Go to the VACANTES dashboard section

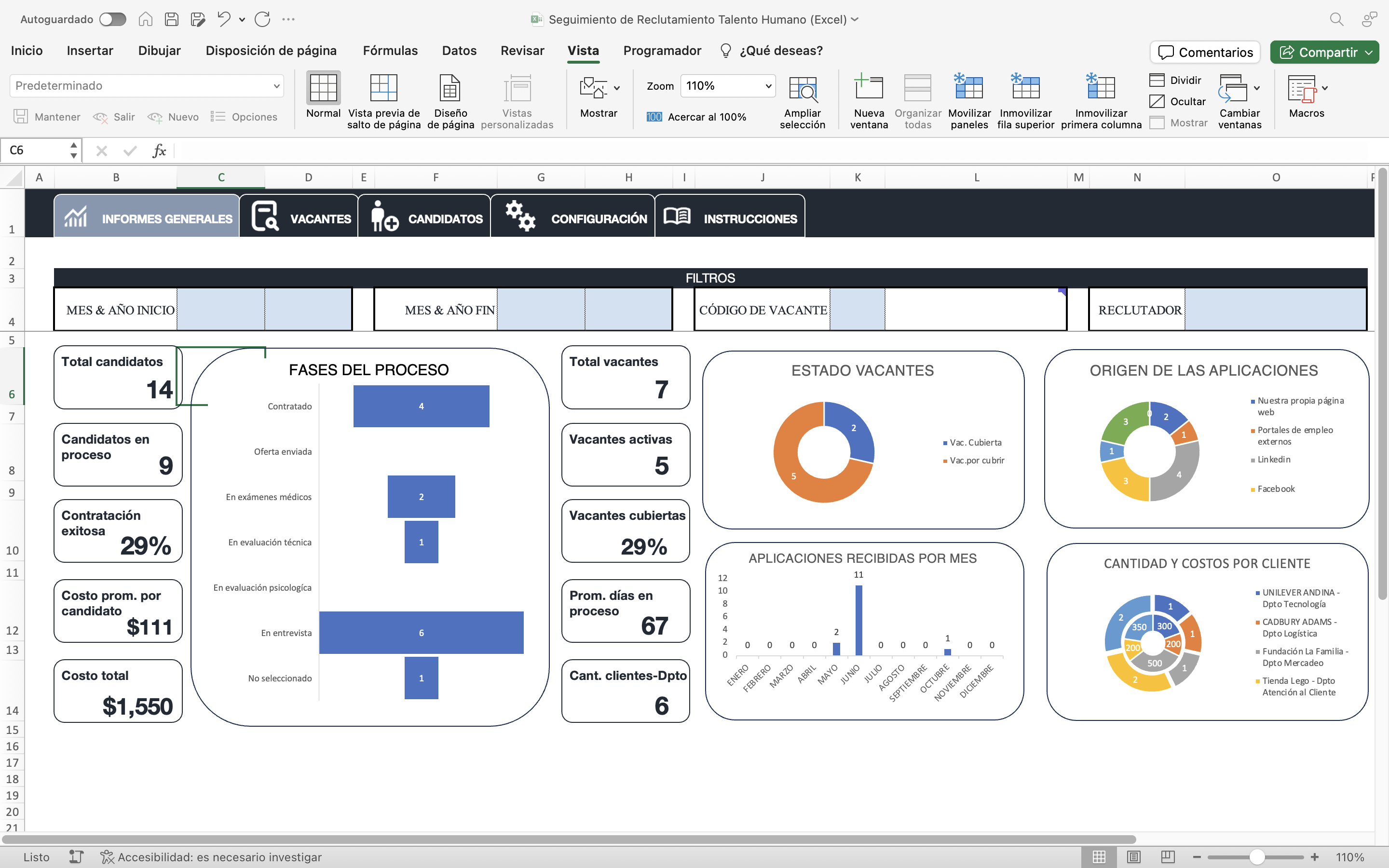tap(300, 217)
